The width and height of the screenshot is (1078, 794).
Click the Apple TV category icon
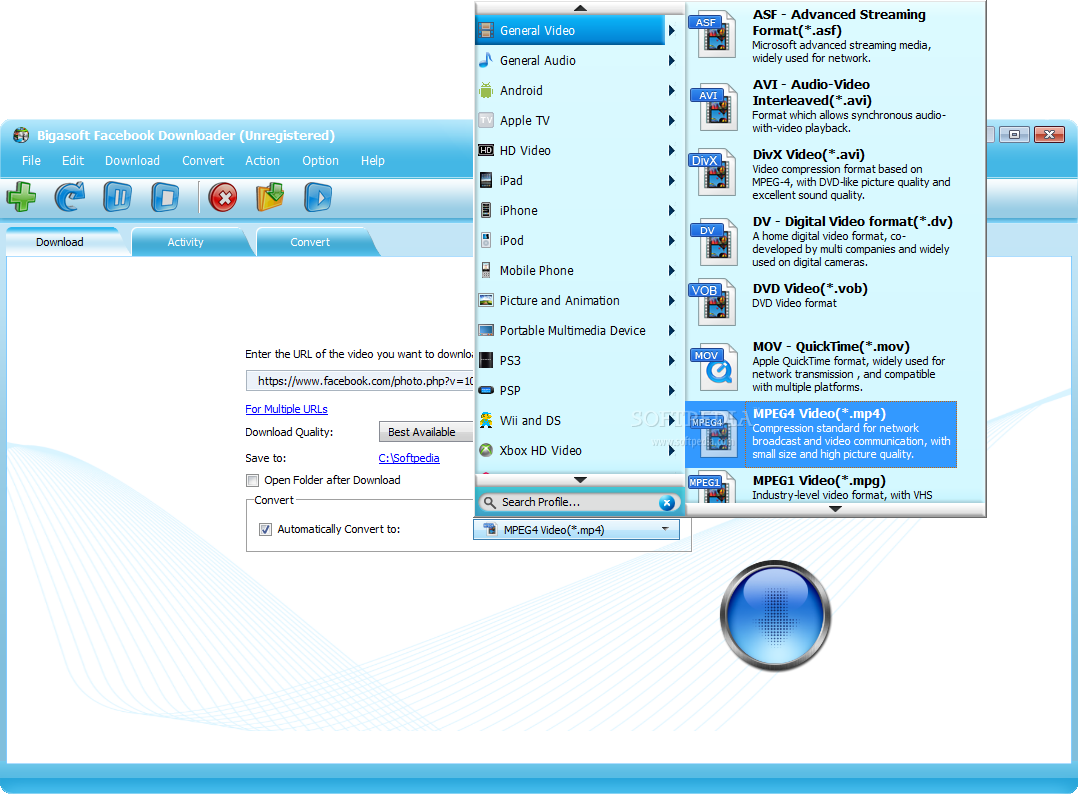coord(486,120)
